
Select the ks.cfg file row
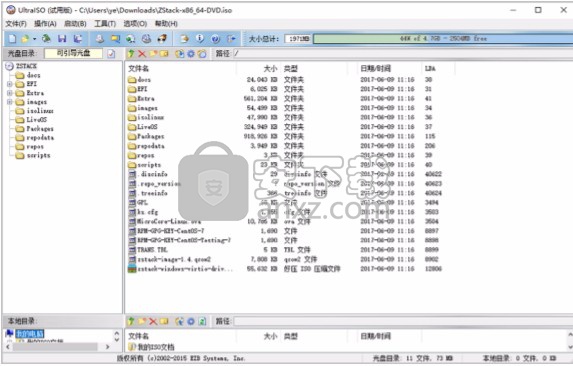(x=285, y=212)
